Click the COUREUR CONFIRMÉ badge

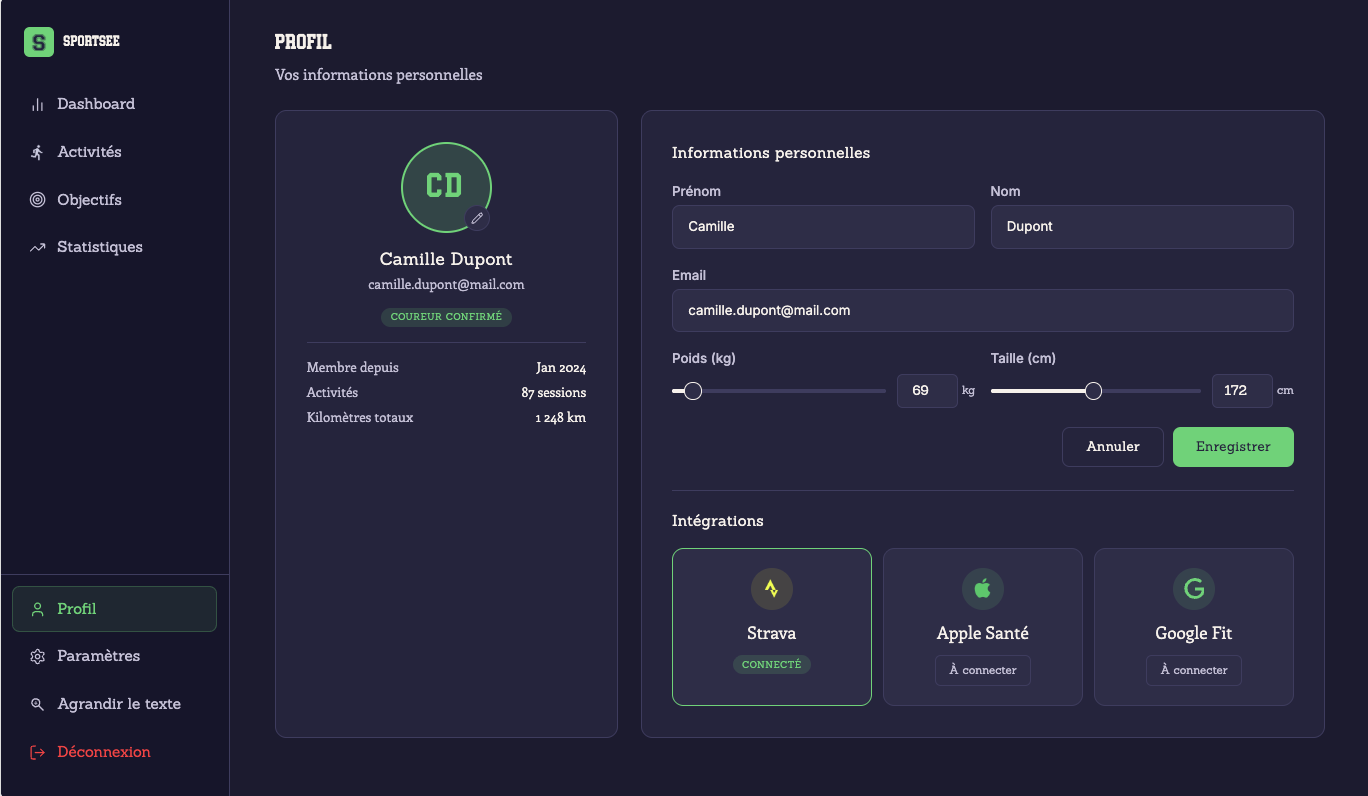pos(446,317)
